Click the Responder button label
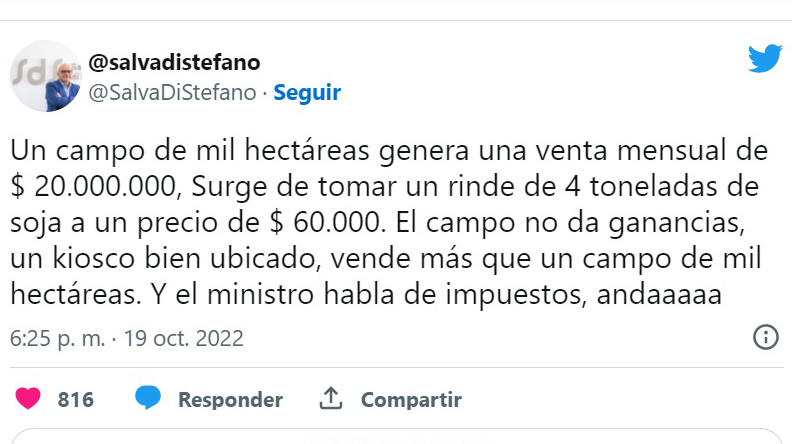Image resolution: width=792 pixels, height=444 pixels. (230, 400)
